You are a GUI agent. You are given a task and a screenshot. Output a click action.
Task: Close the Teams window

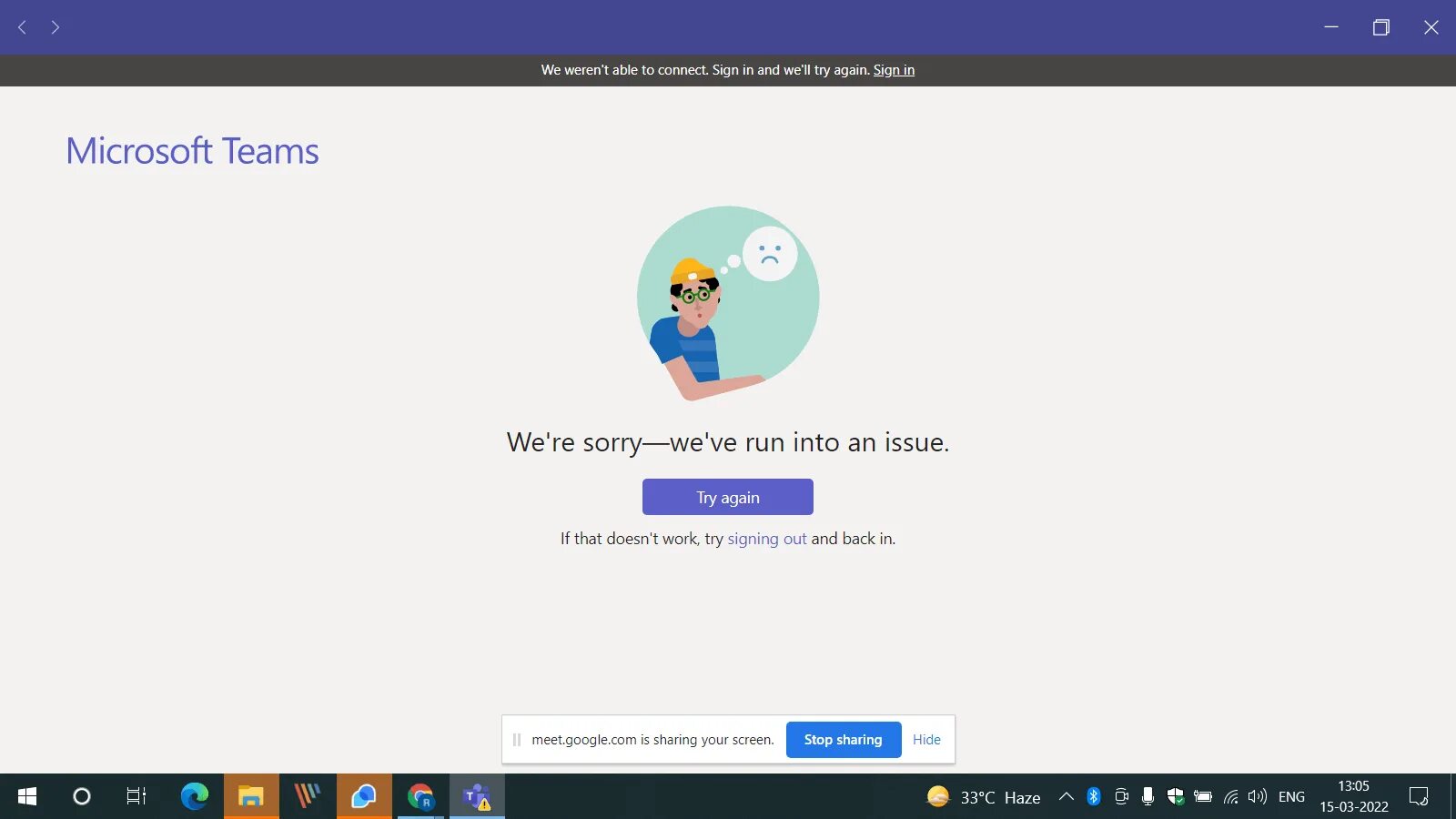point(1431,27)
